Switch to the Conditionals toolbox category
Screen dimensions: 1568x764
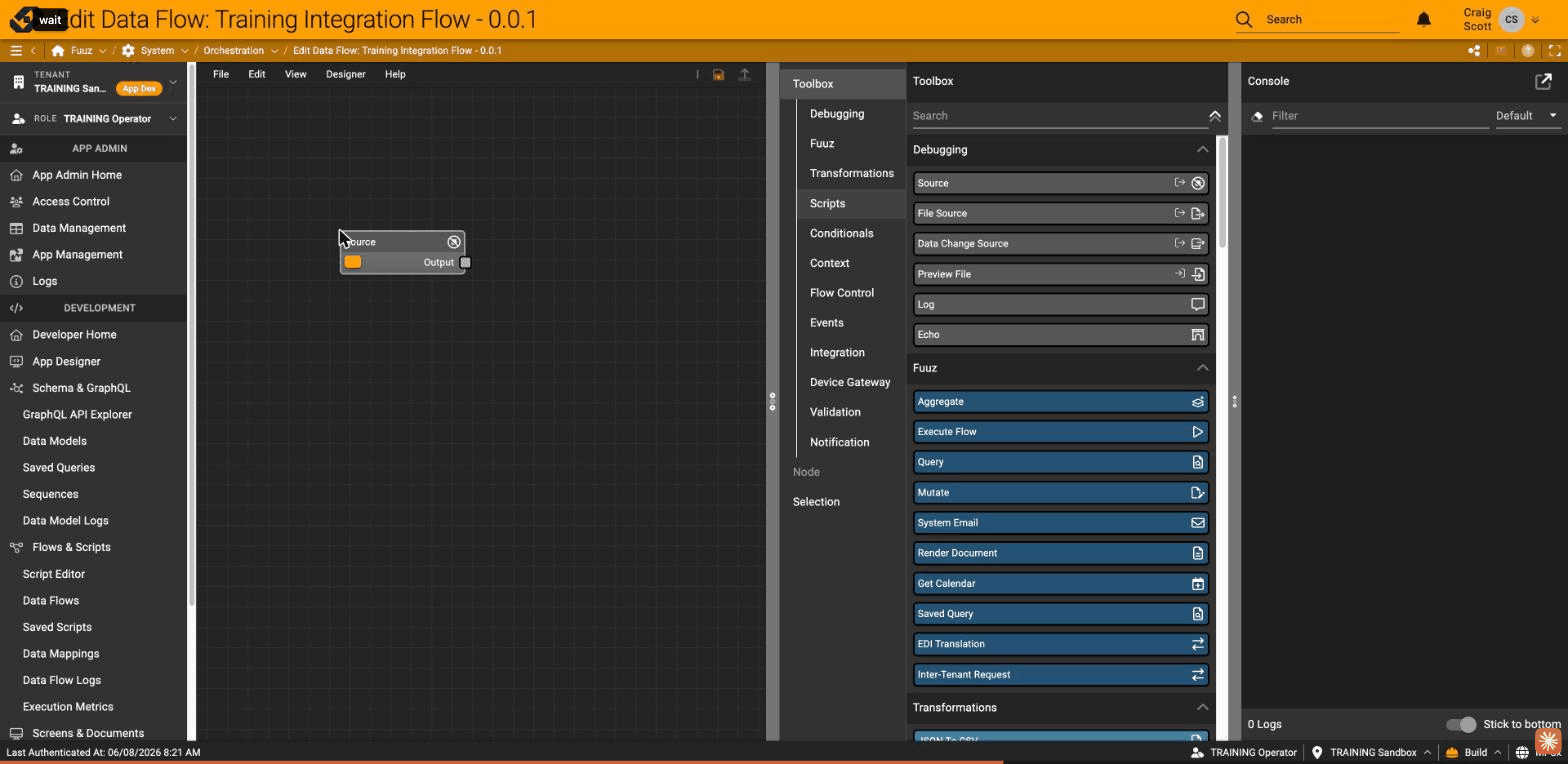(841, 233)
